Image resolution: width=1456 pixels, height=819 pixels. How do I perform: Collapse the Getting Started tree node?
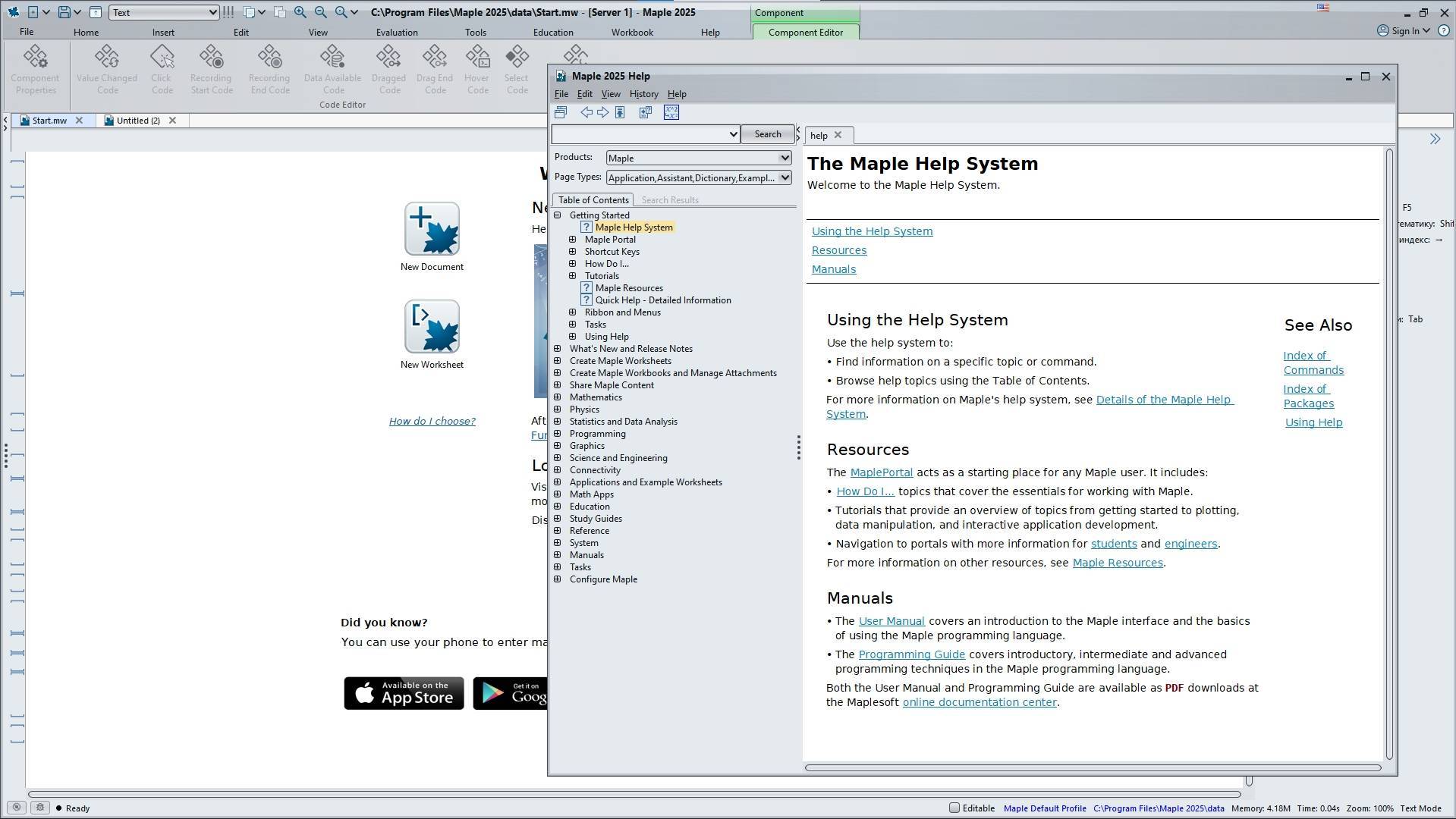(558, 215)
